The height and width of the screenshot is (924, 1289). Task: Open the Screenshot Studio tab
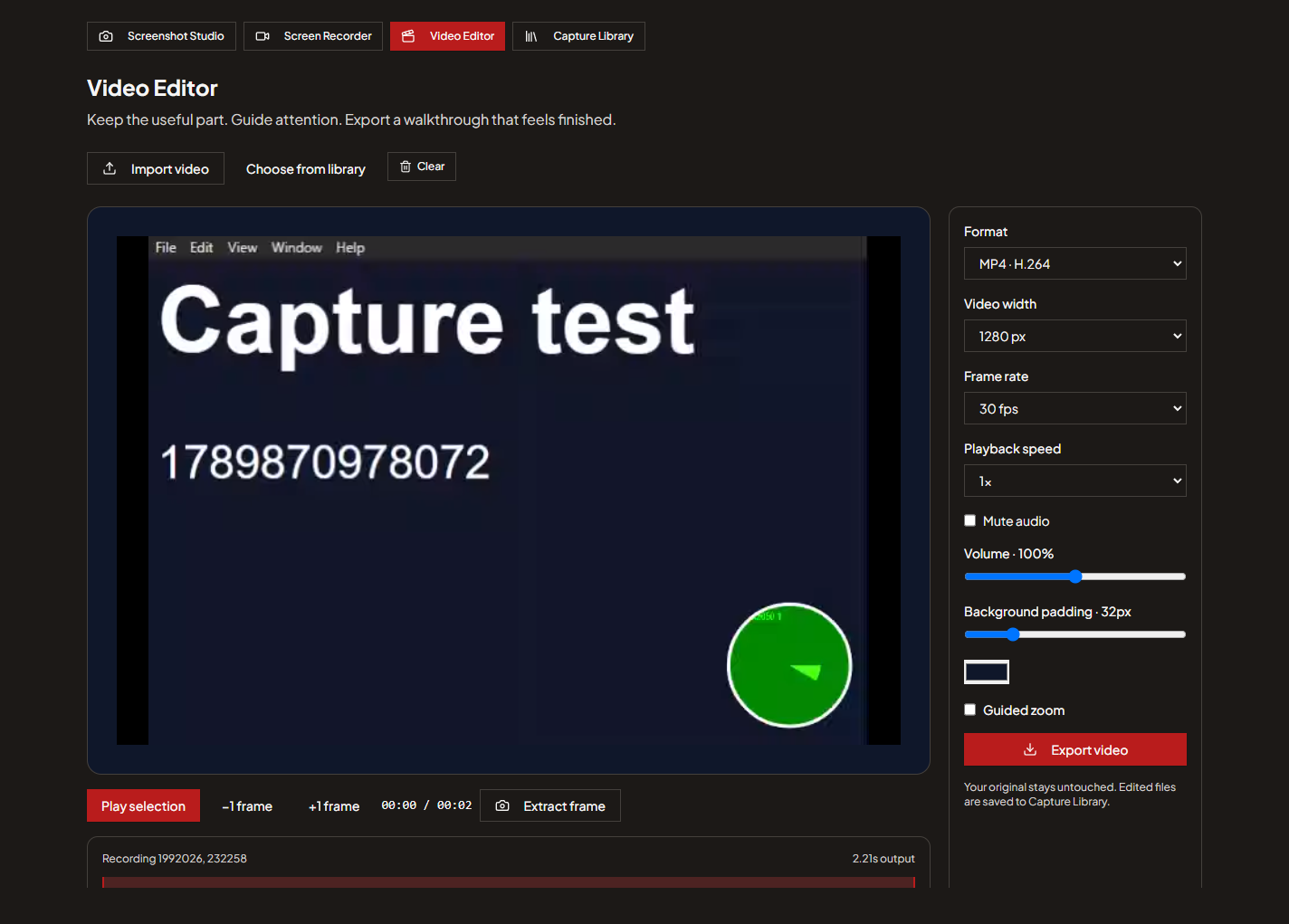161,36
